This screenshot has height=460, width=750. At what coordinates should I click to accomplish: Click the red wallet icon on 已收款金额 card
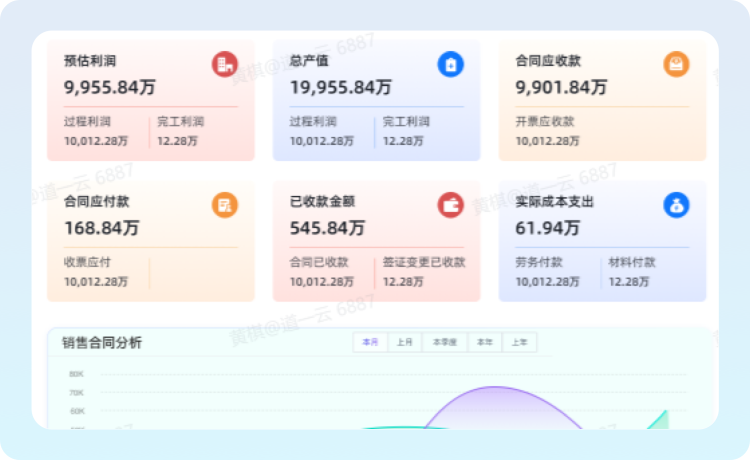point(450,205)
